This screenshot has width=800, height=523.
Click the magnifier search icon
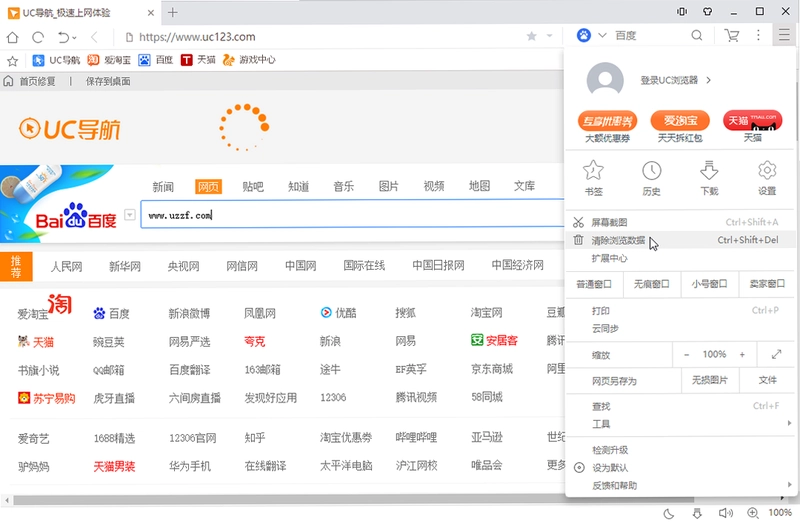click(x=696, y=35)
